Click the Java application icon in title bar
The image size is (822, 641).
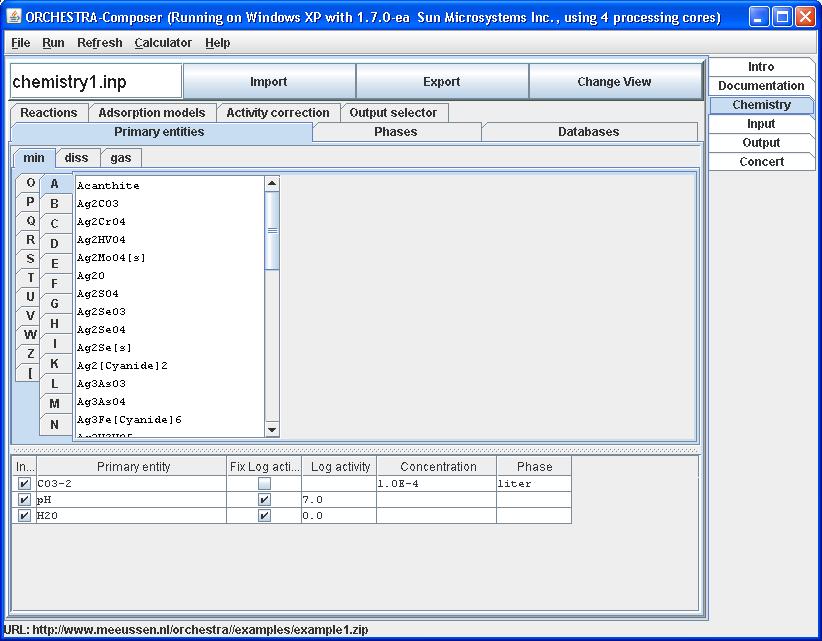click(x=14, y=16)
